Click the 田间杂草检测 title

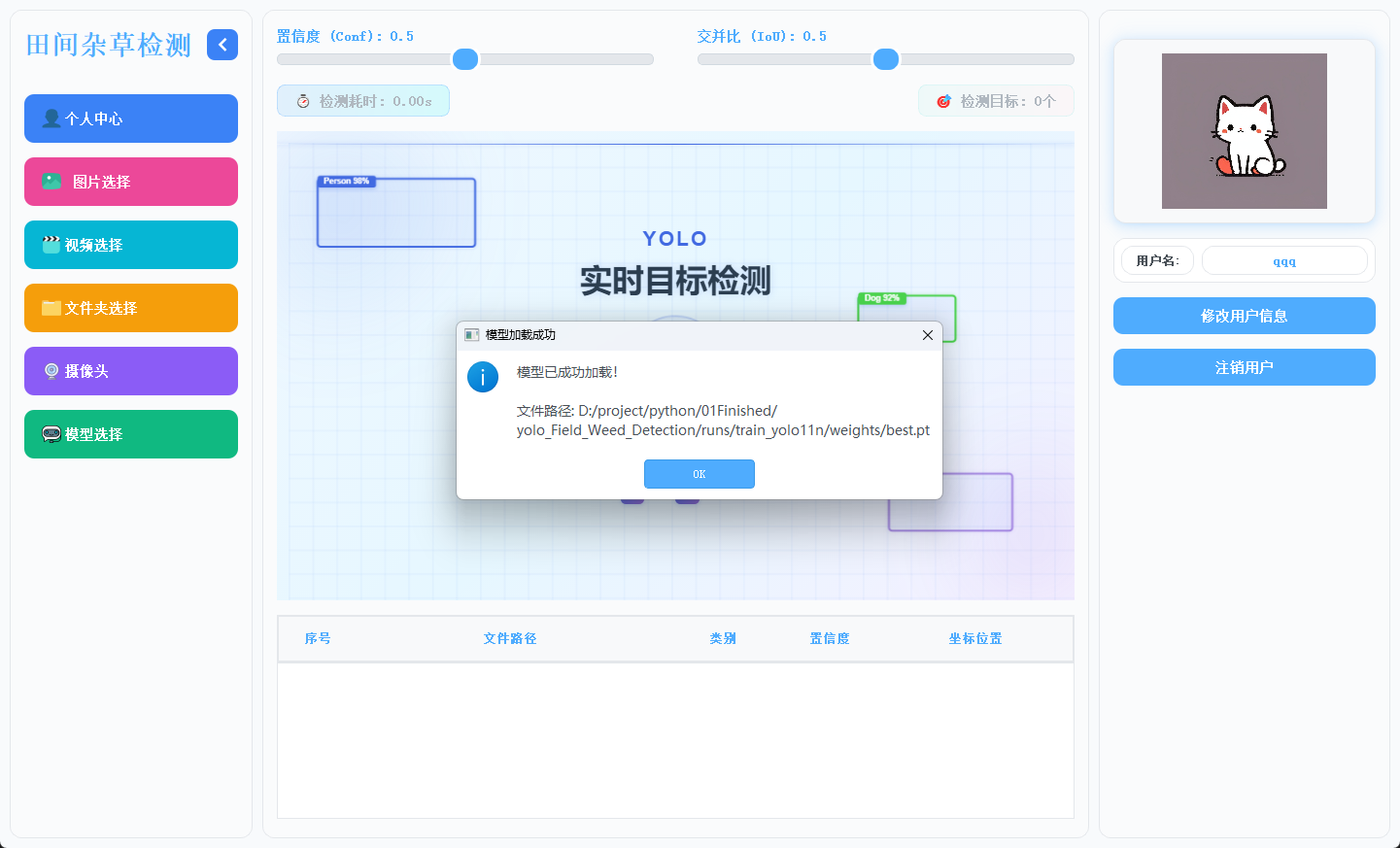pyautogui.click(x=109, y=45)
